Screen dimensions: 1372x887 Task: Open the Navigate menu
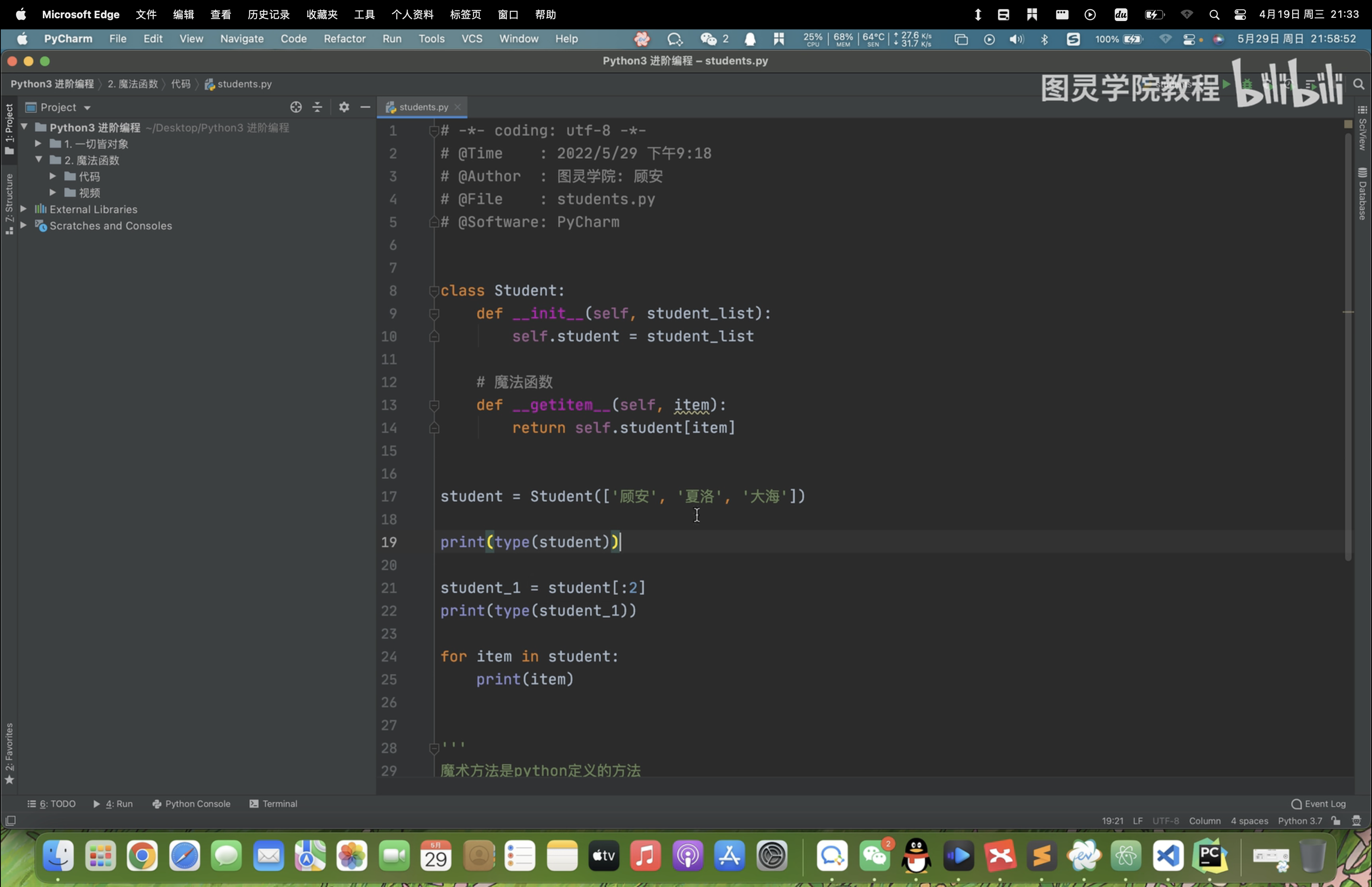coord(242,39)
